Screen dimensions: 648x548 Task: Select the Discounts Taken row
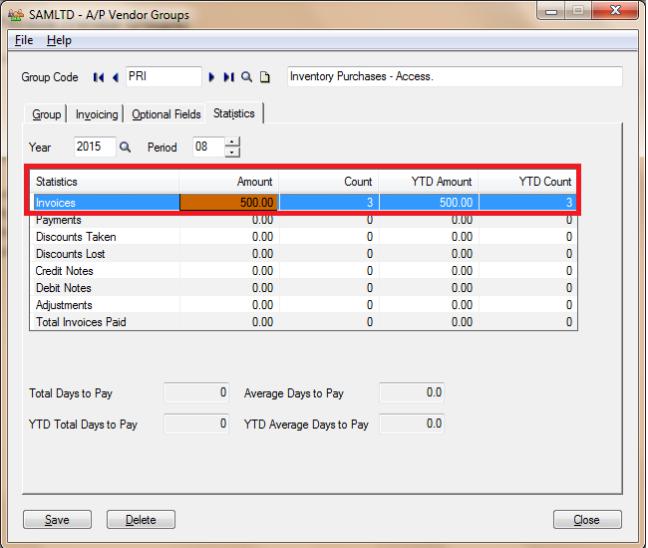(304, 237)
